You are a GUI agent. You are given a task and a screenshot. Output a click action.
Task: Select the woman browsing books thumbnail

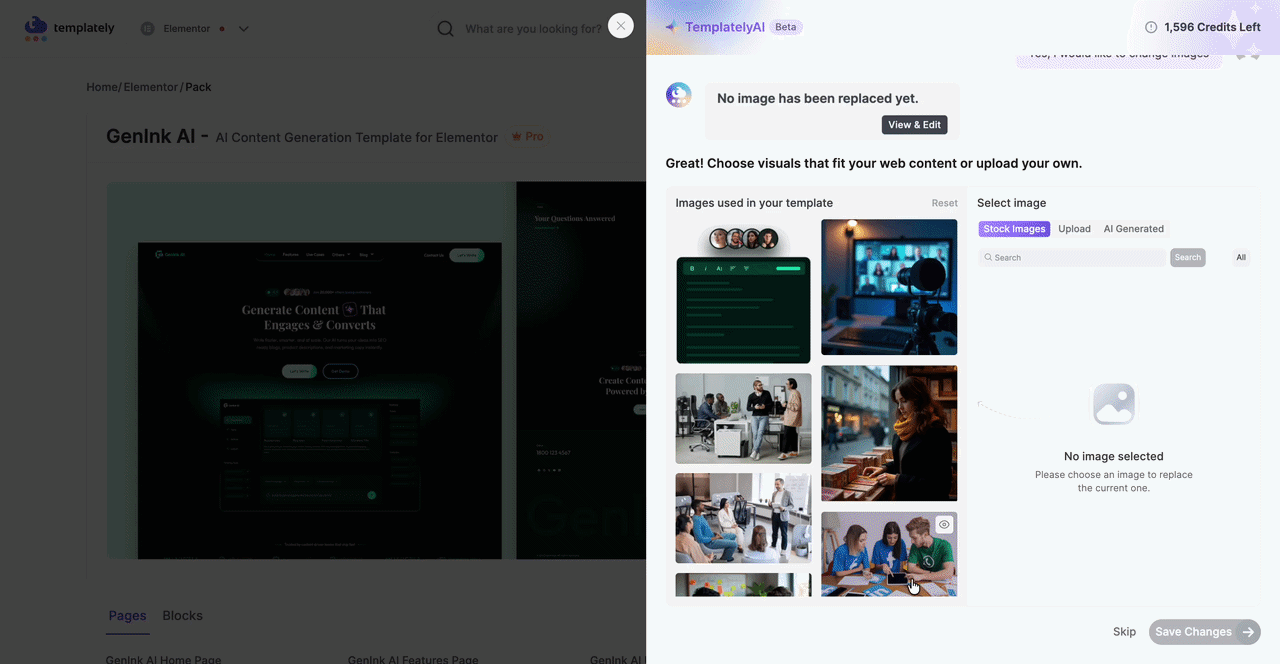[x=889, y=433]
